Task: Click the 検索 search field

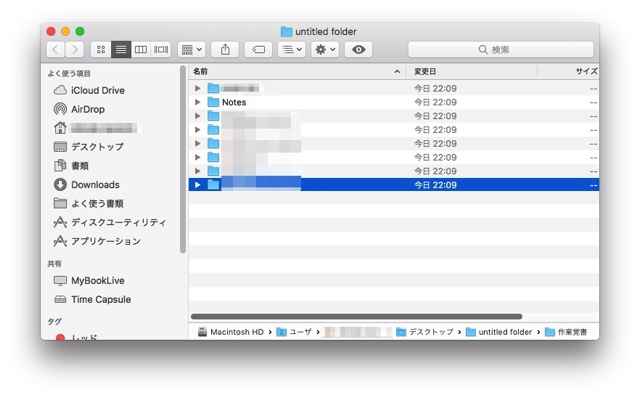Action: coord(501,49)
